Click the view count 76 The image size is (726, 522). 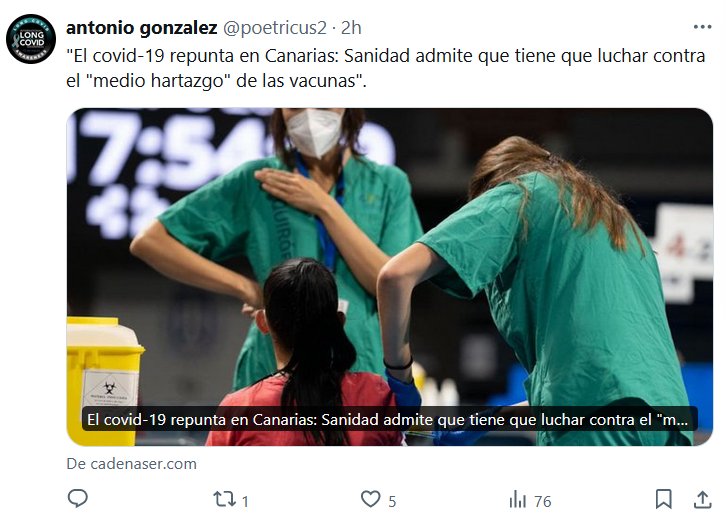tap(543, 501)
